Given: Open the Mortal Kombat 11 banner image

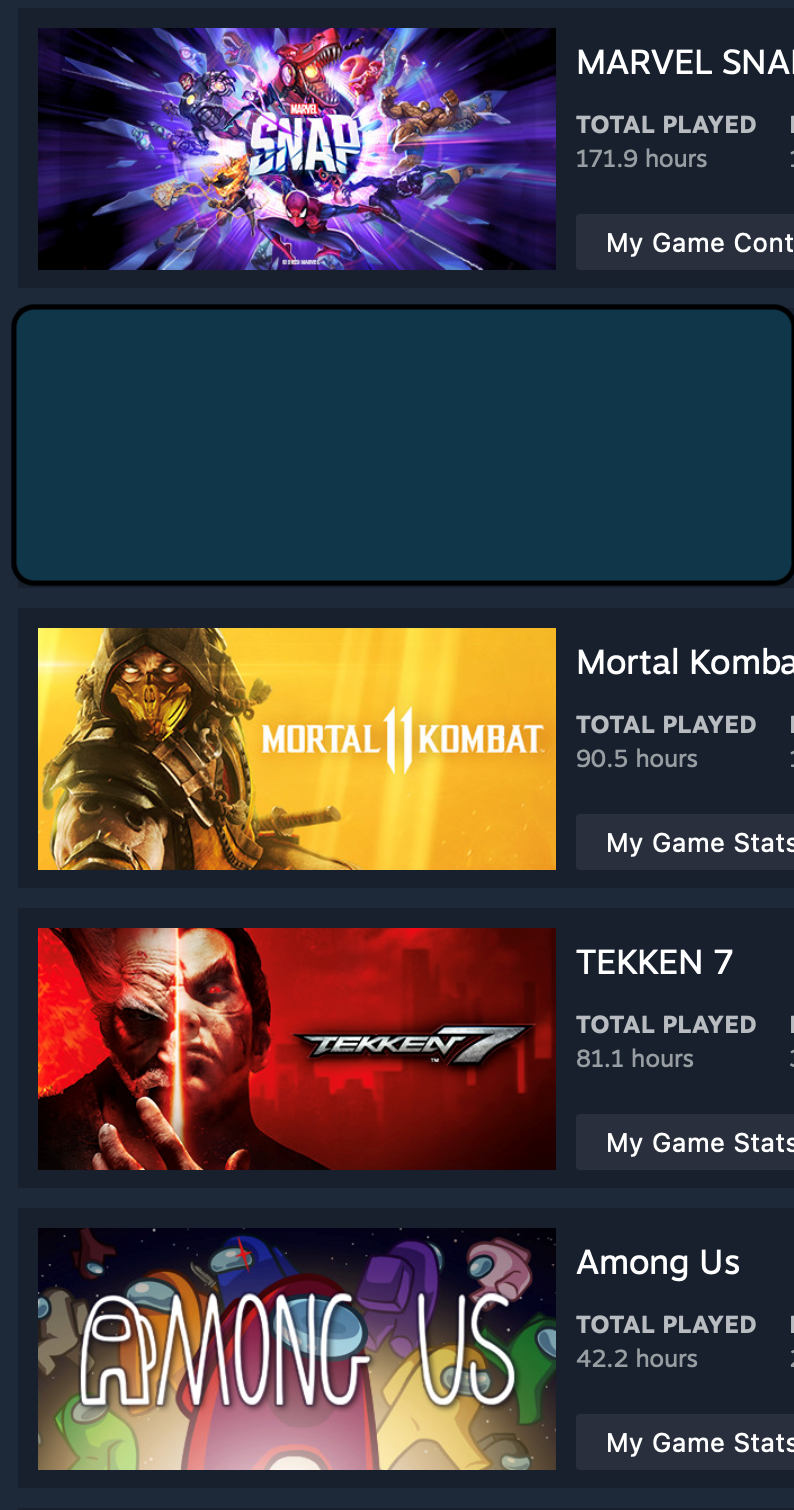Looking at the screenshot, I should [297, 749].
